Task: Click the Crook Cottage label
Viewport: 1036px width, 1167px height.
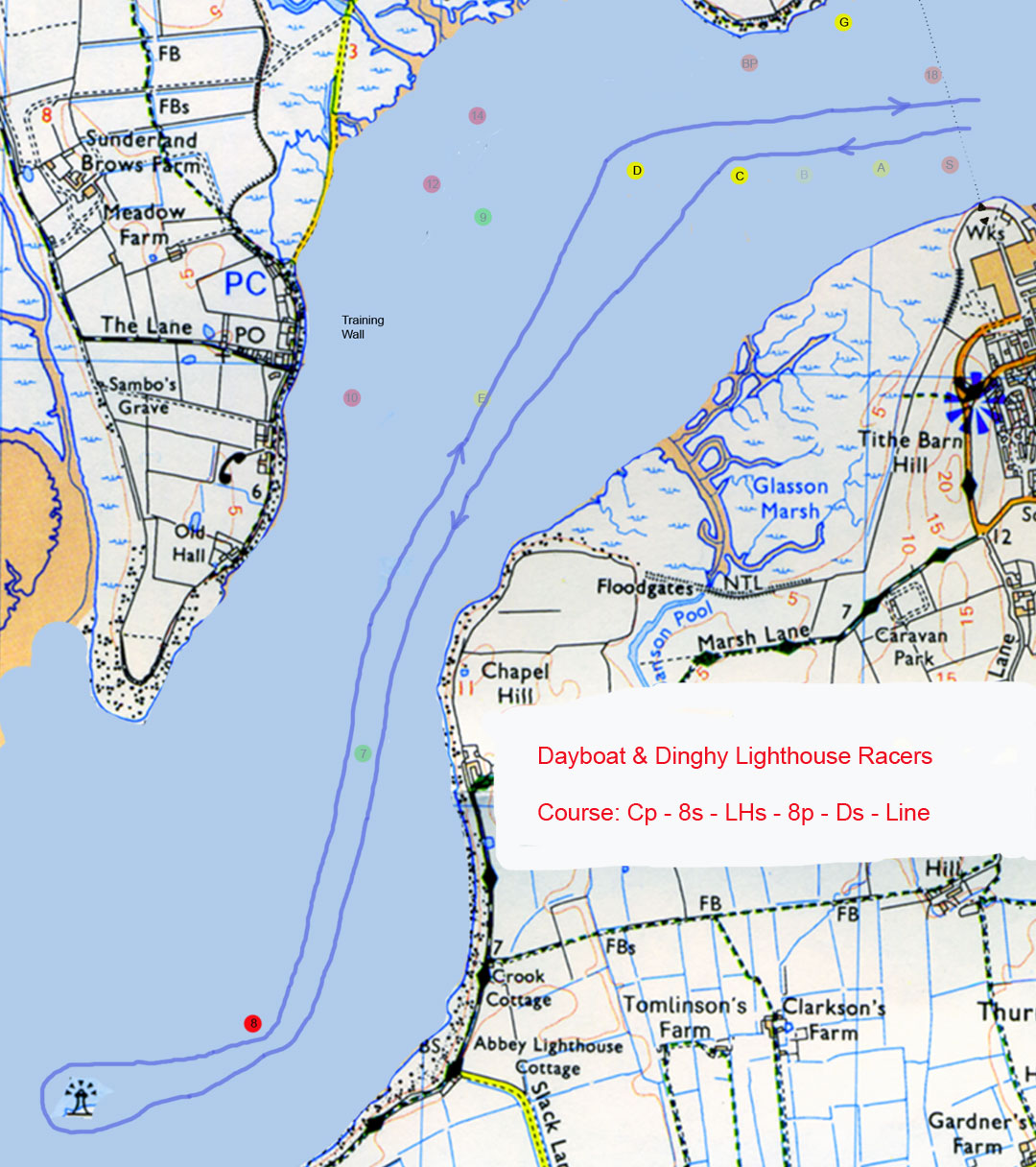Action: tap(519, 988)
